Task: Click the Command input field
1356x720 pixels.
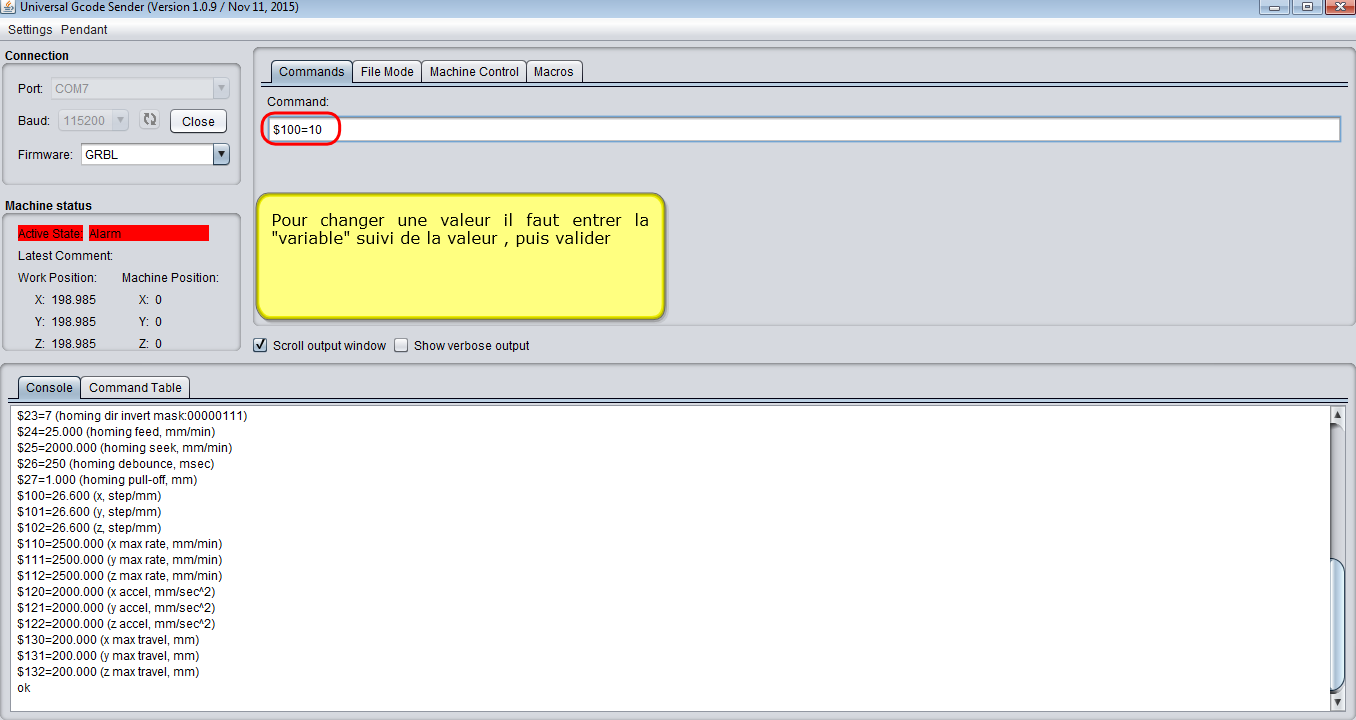Action: click(x=800, y=130)
